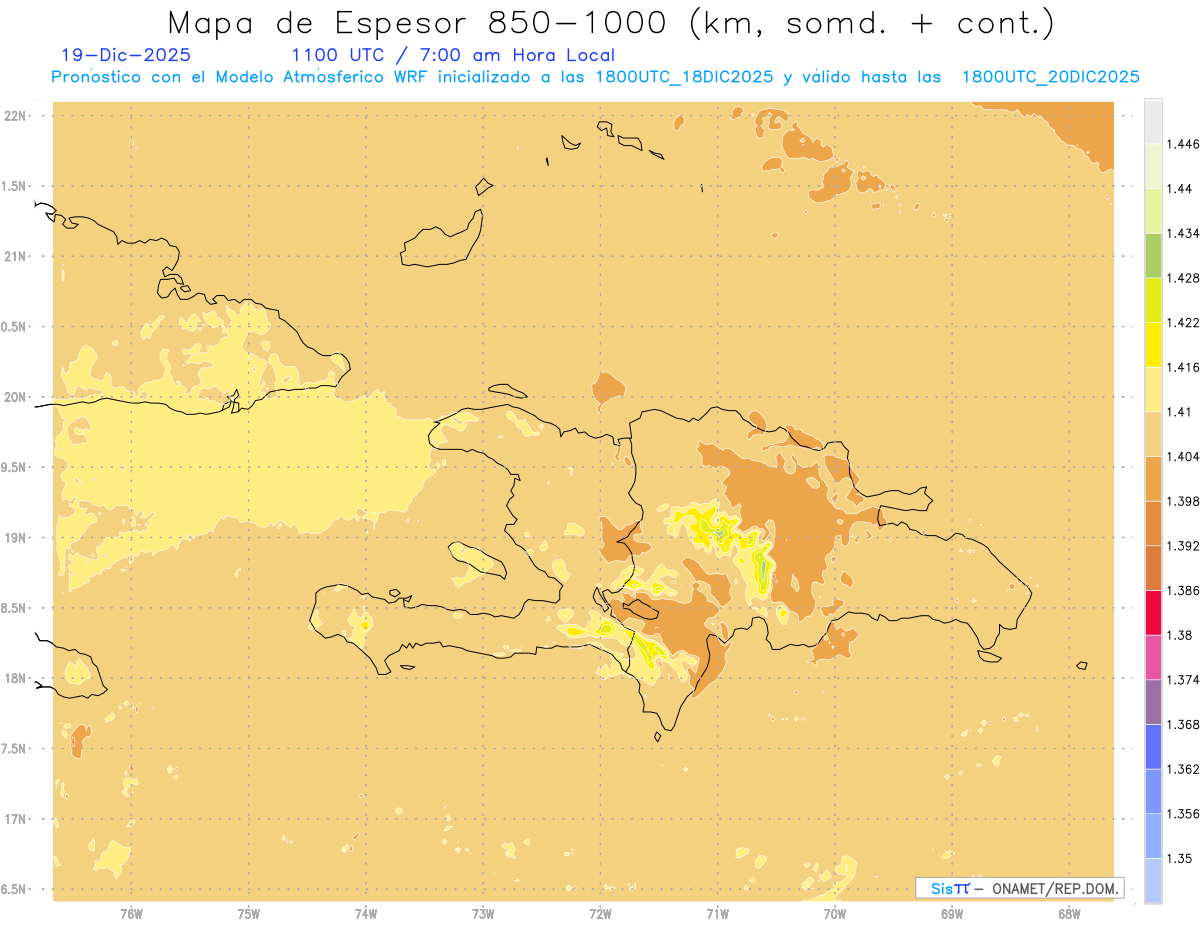Click the longitude label "74W"
Screen dimensions: 1200x927
point(366,914)
